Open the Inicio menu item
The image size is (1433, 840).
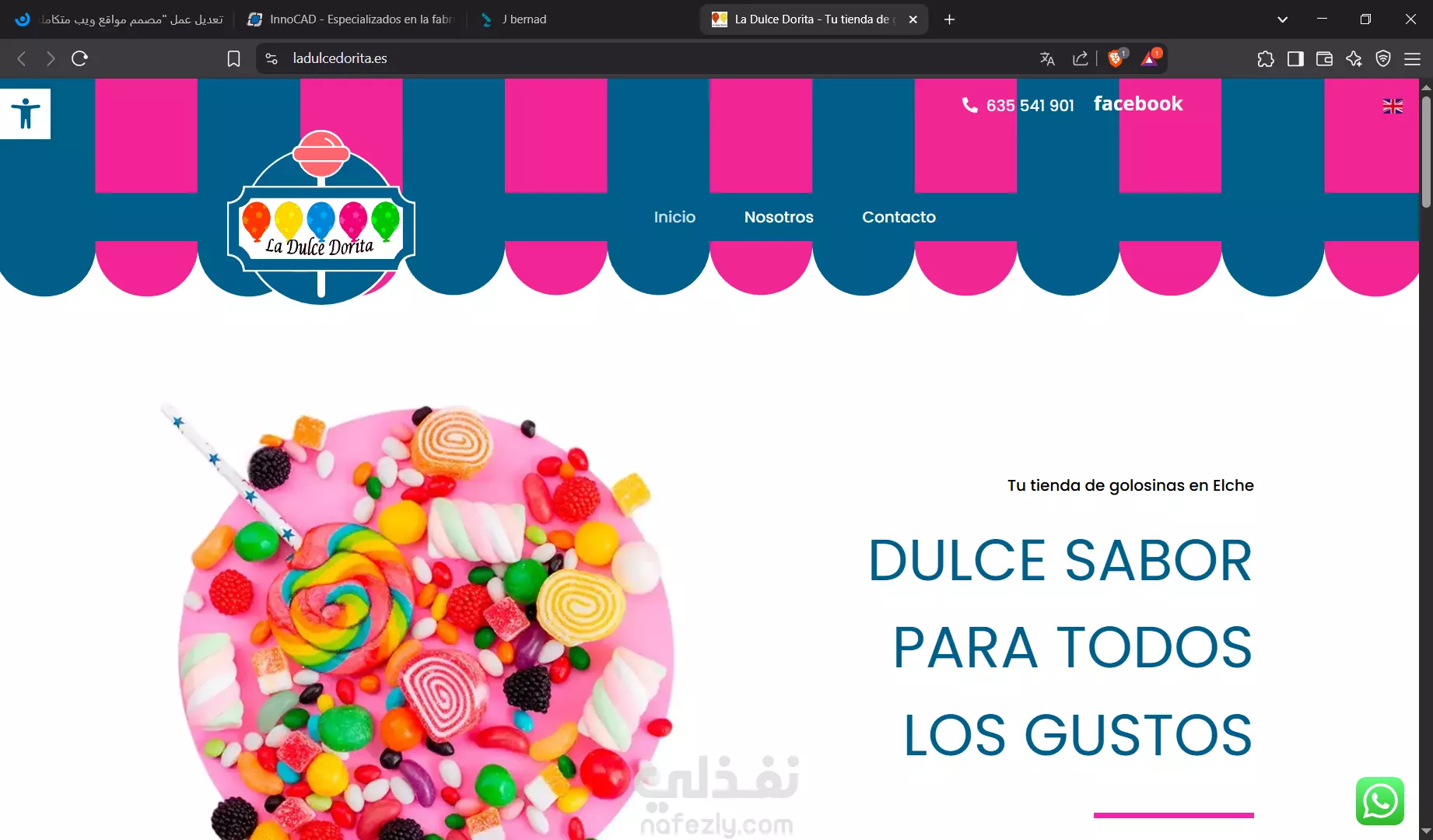[674, 217]
